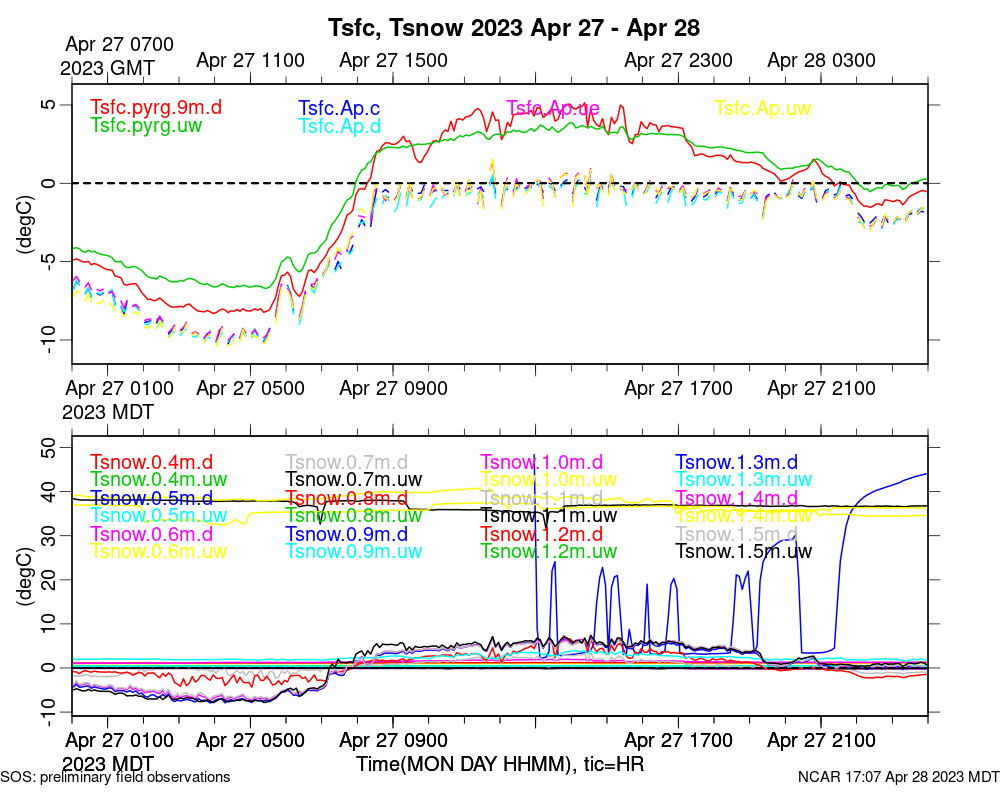Click 'Apr 27 0500' below the bottom plot

(x=250, y=740)
